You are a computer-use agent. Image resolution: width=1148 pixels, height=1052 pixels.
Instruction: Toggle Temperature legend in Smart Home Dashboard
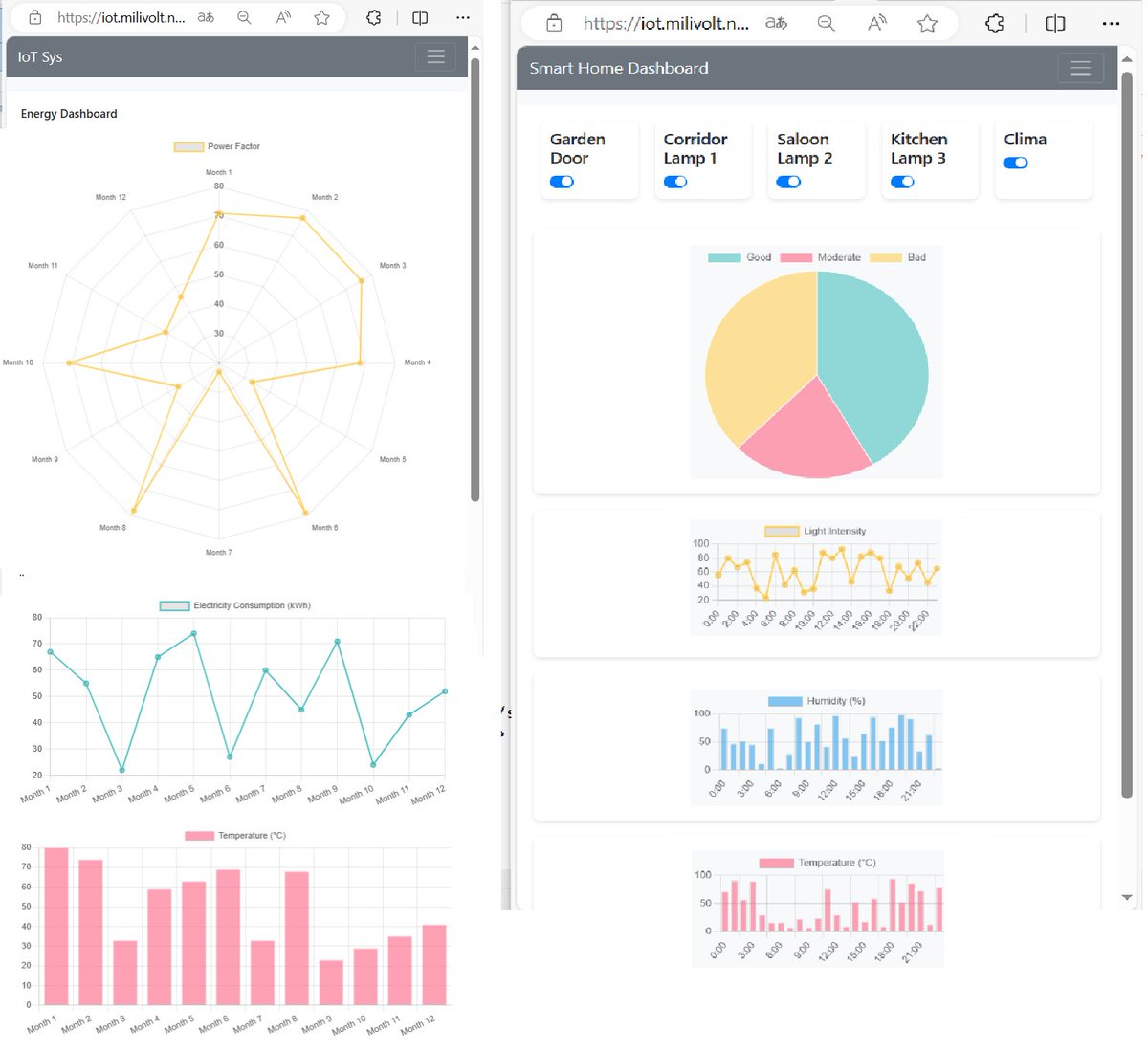click(x=817, y=863)
